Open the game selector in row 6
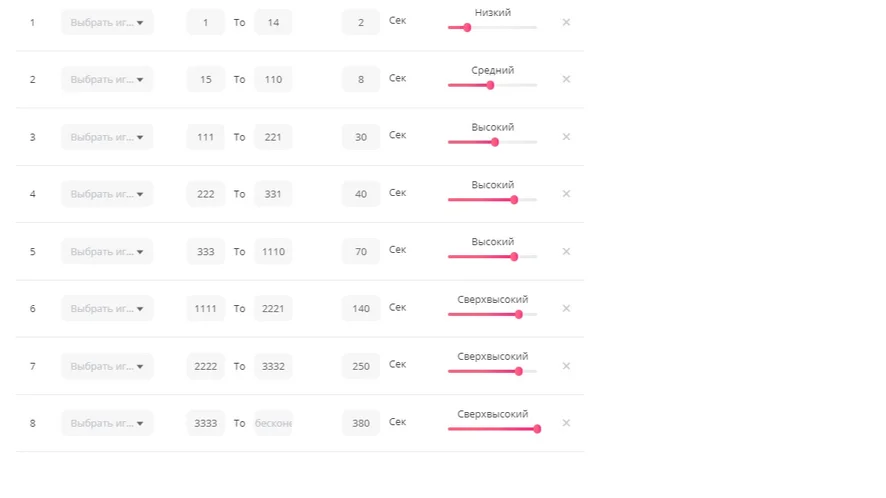This screenshot has height=498, width=886. tap(107, 308)
